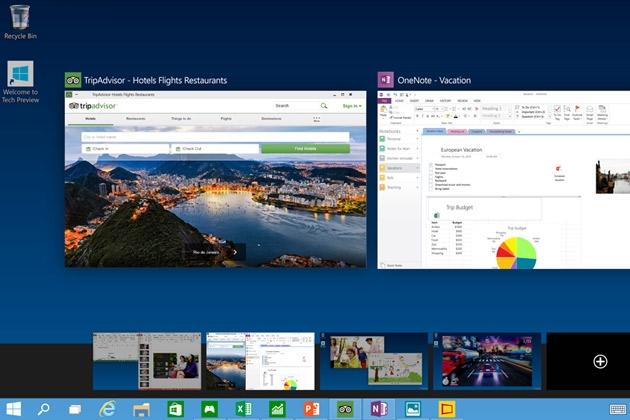The image size is (630, 420).
Task: Click the Email Page icon in OneNote ribbon
Action: 589,114
